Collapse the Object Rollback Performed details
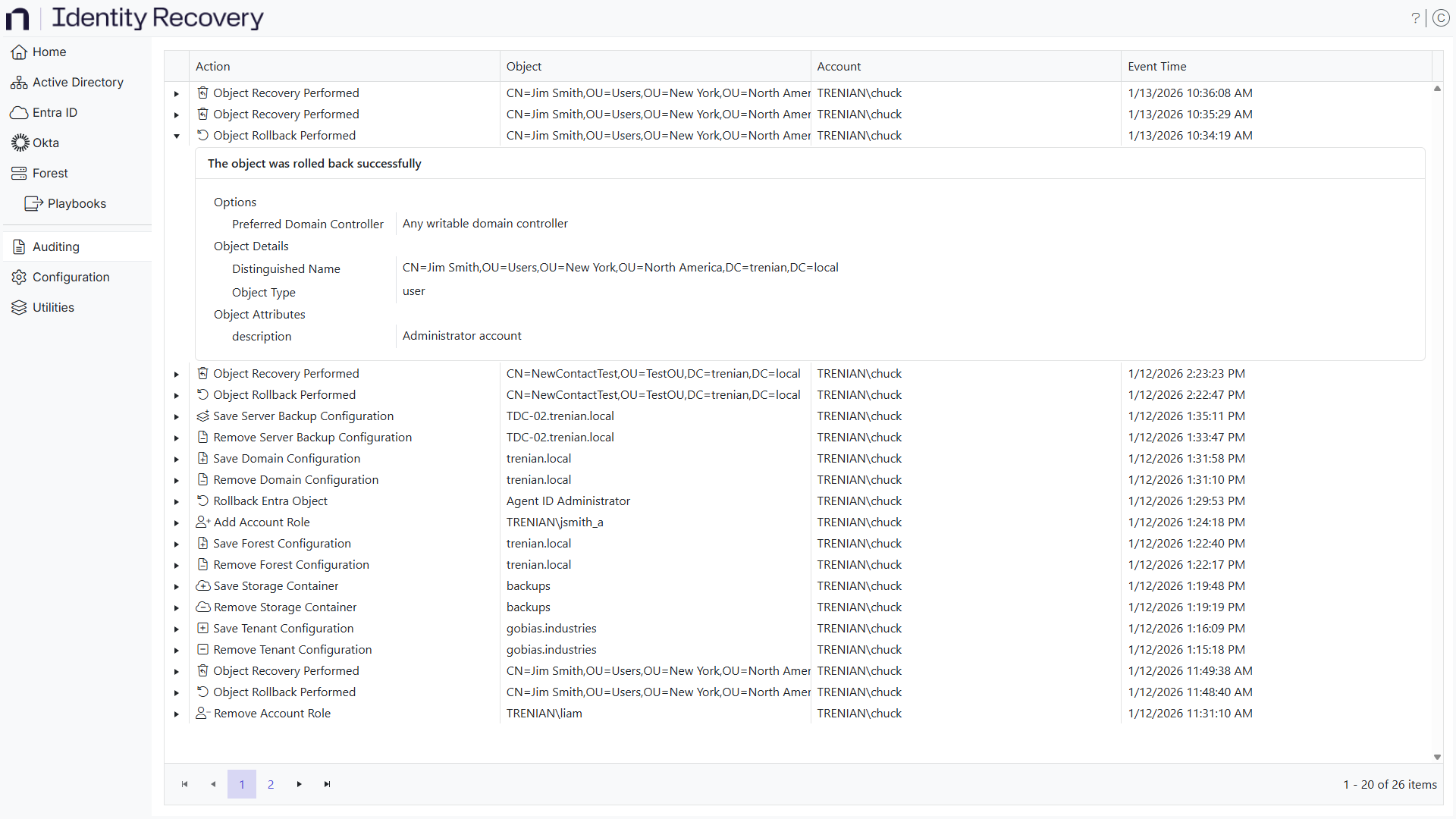This screenshot has height=819, width=1456. (176, 136)
